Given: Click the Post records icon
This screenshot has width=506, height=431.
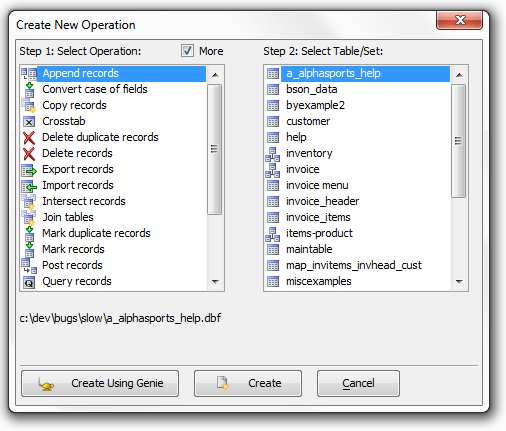Looking at the screenshot, I should pyautogui.click(x=29, y=266).
